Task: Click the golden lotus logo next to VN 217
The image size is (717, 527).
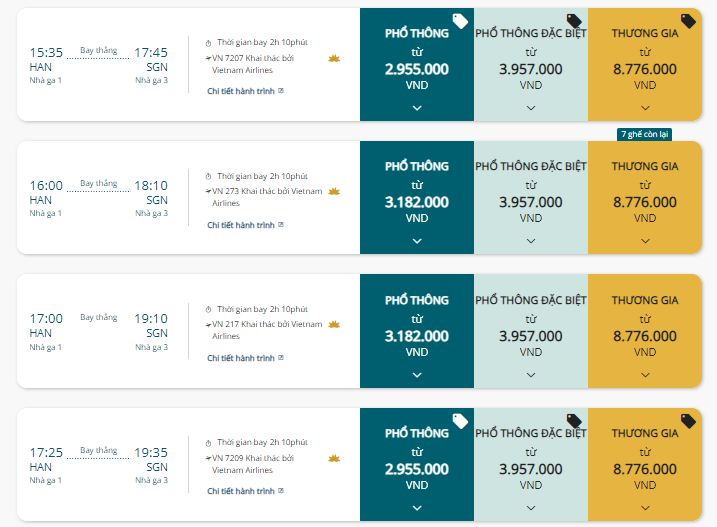Action: pyautogui.click(x=334, y=324)
